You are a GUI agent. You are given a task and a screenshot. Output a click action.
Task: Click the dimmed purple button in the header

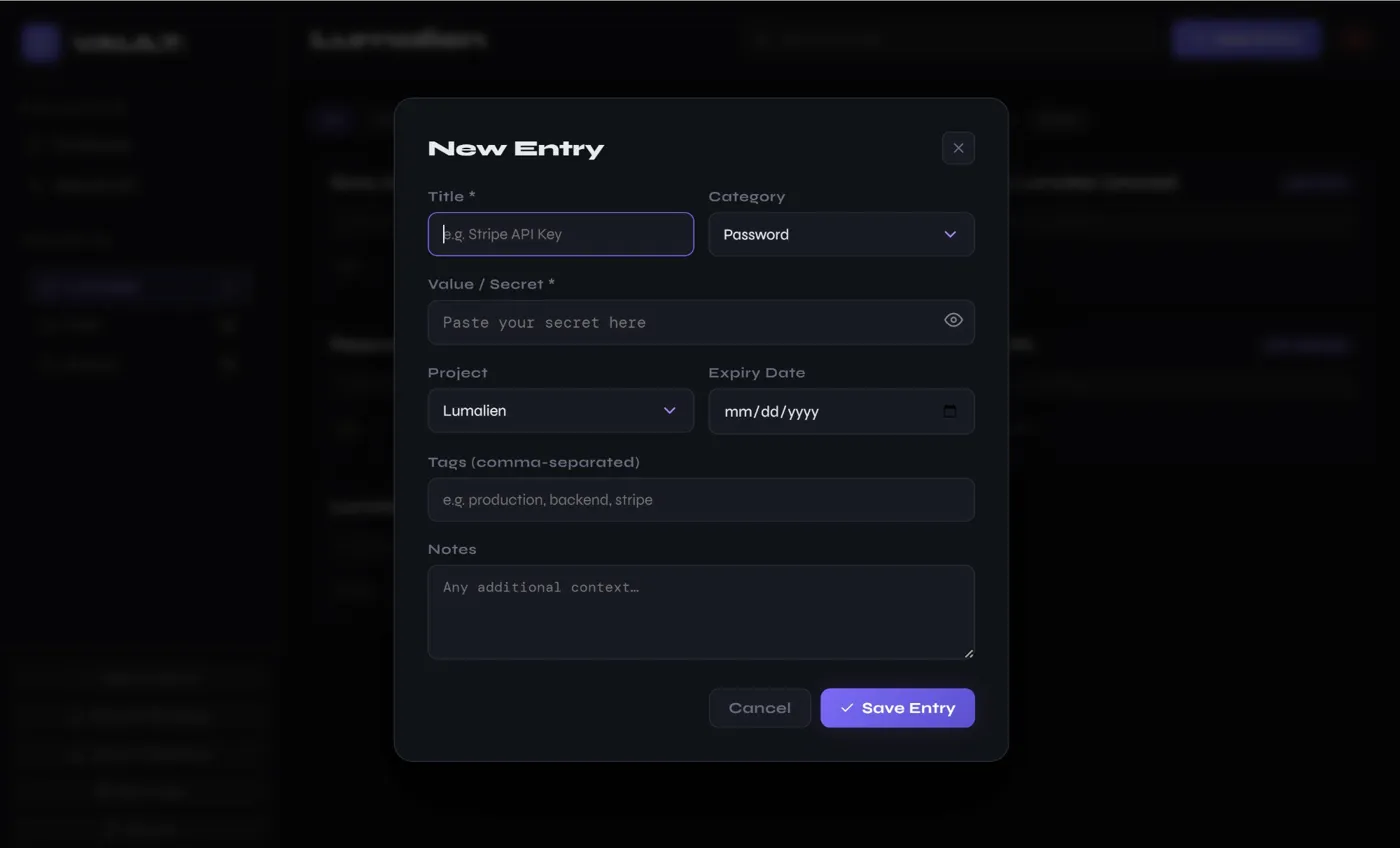tap(1246, 39)
